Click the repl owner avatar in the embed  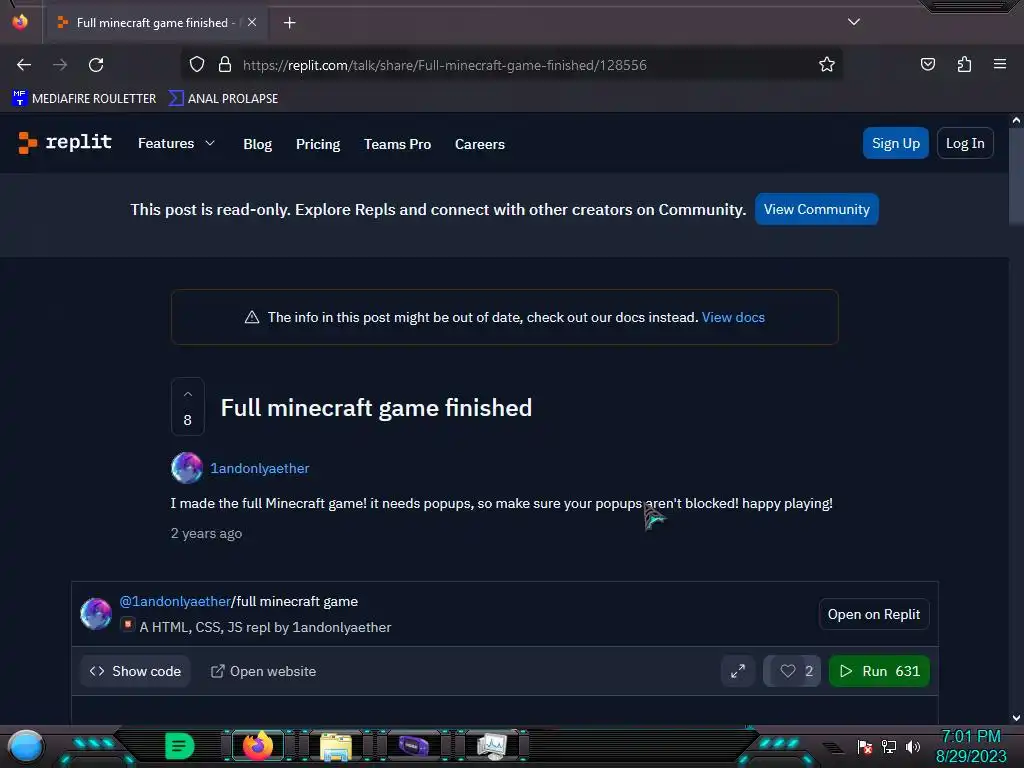pos(96,614)
